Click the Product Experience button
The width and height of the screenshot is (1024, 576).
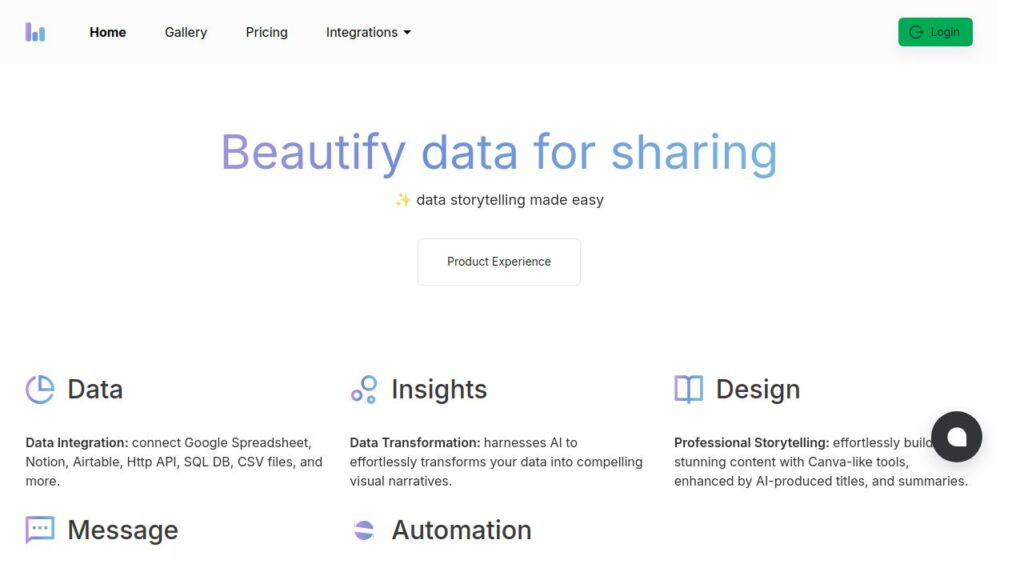[x=499, y=262]
